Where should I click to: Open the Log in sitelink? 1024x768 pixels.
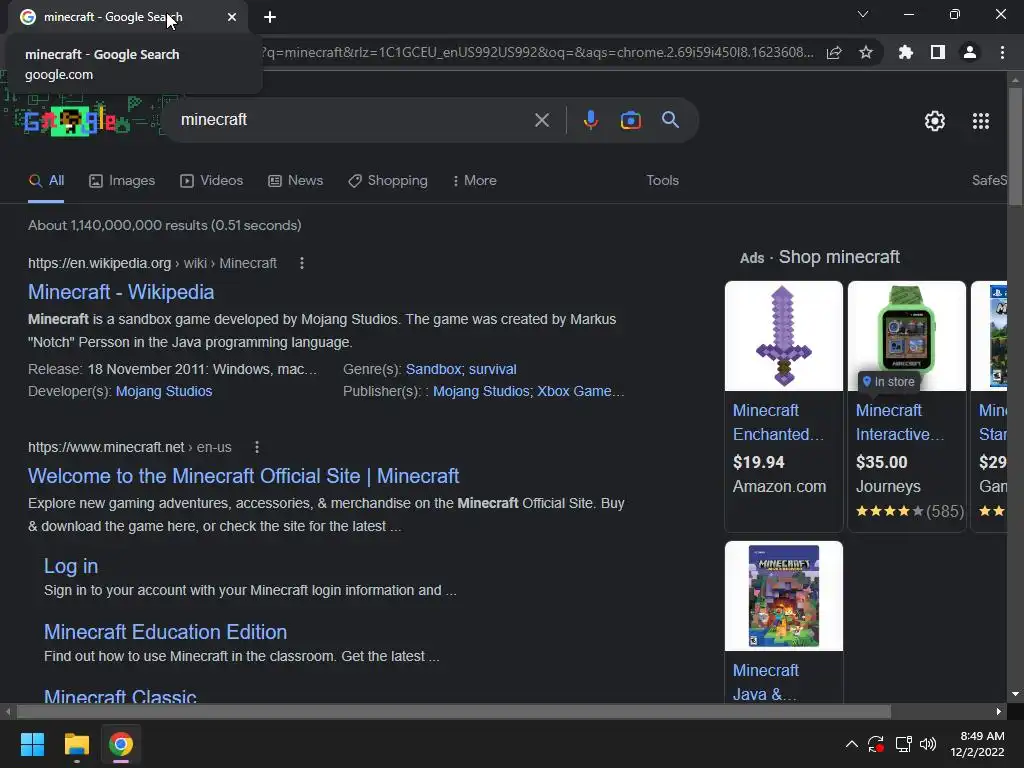point(71,566)
